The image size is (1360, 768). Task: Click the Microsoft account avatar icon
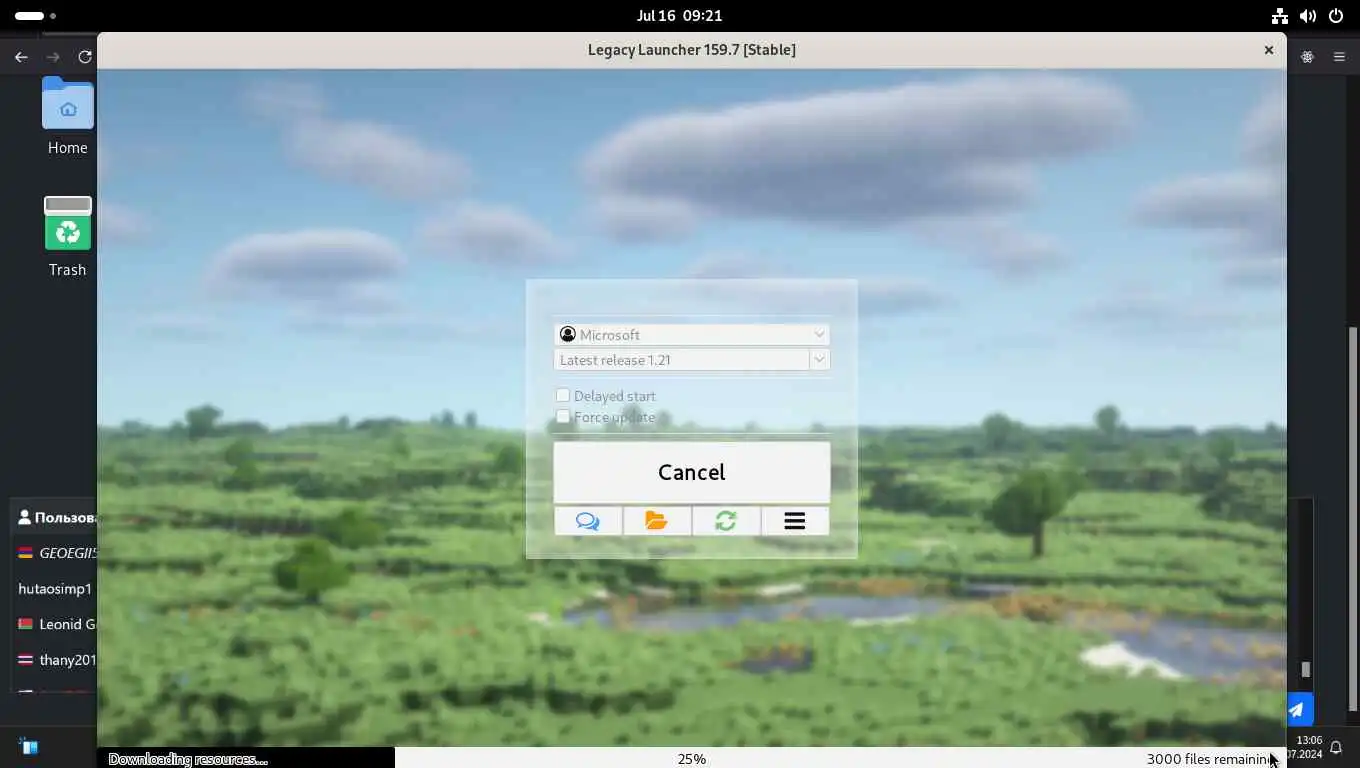[568, 334]
